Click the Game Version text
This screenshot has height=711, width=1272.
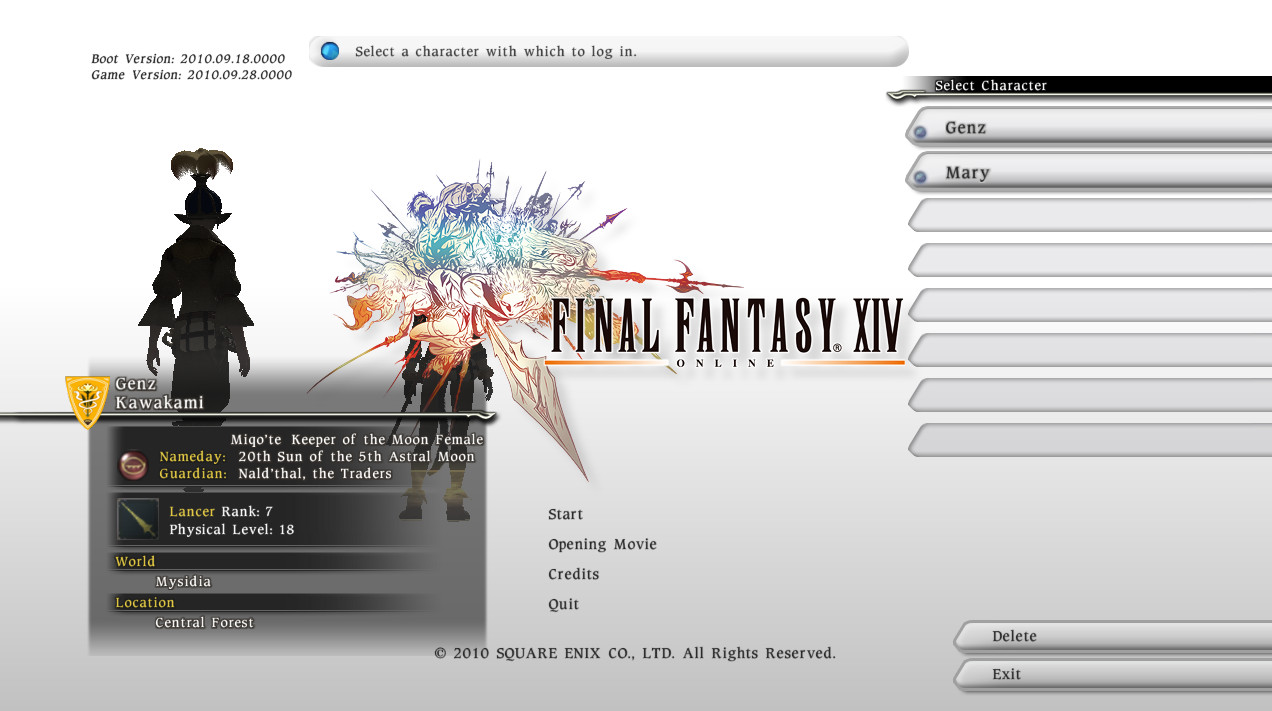192,75
